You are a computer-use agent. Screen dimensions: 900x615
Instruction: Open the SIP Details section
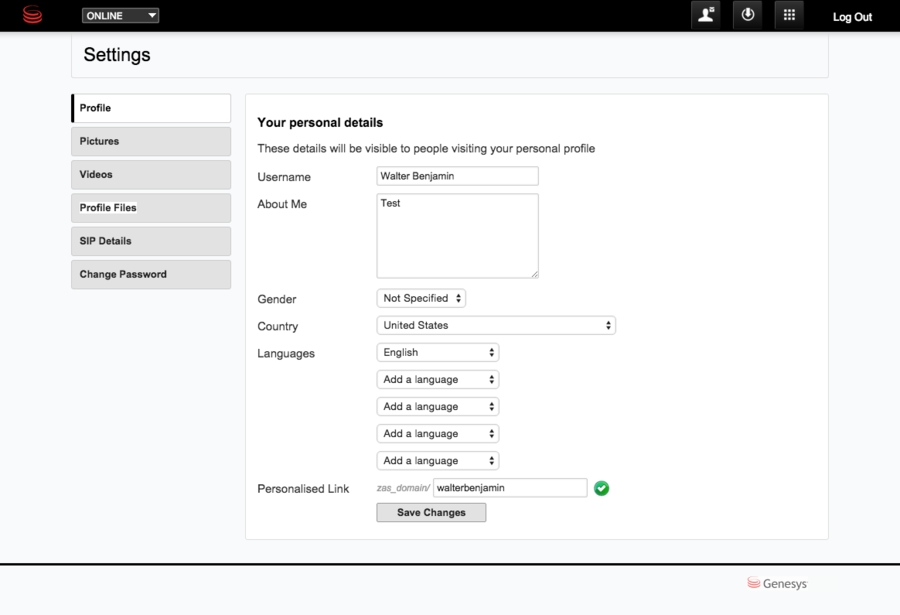click(x=151, y=241)
